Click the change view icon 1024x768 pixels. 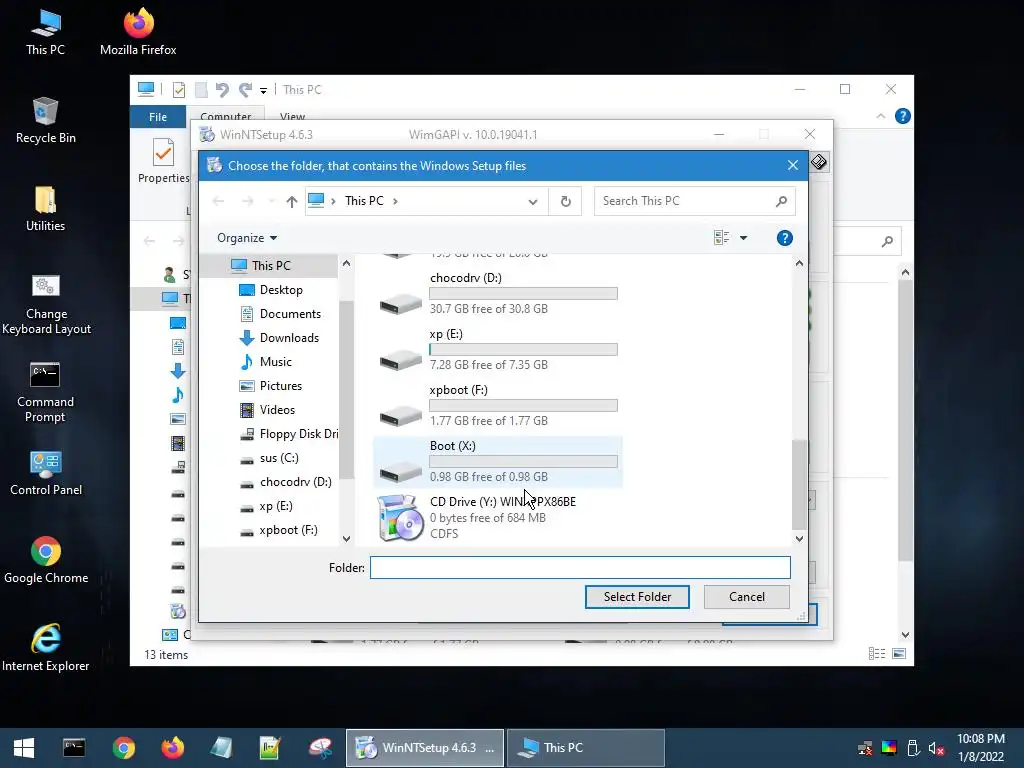tap(721, 238)
